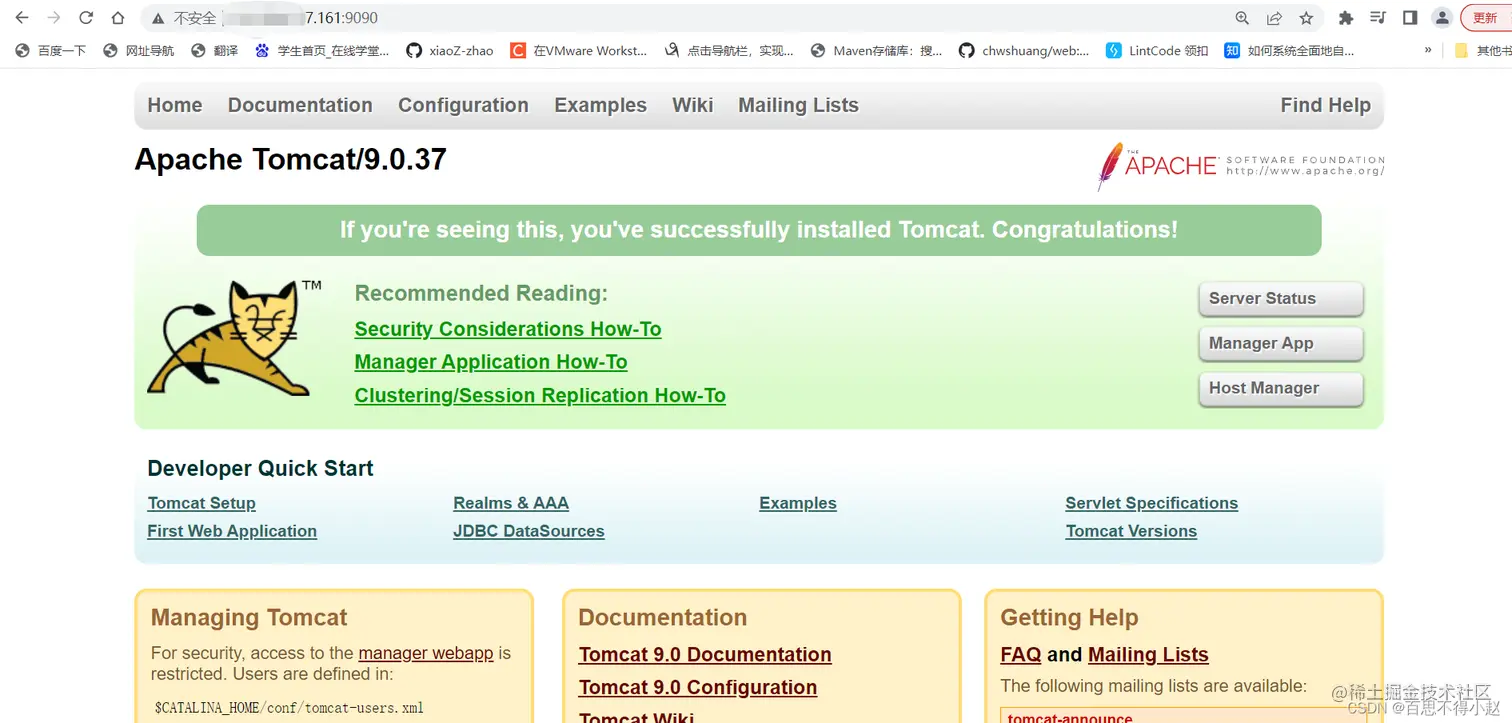Toggle the browser side panel icon

[x=1410, y=18]
